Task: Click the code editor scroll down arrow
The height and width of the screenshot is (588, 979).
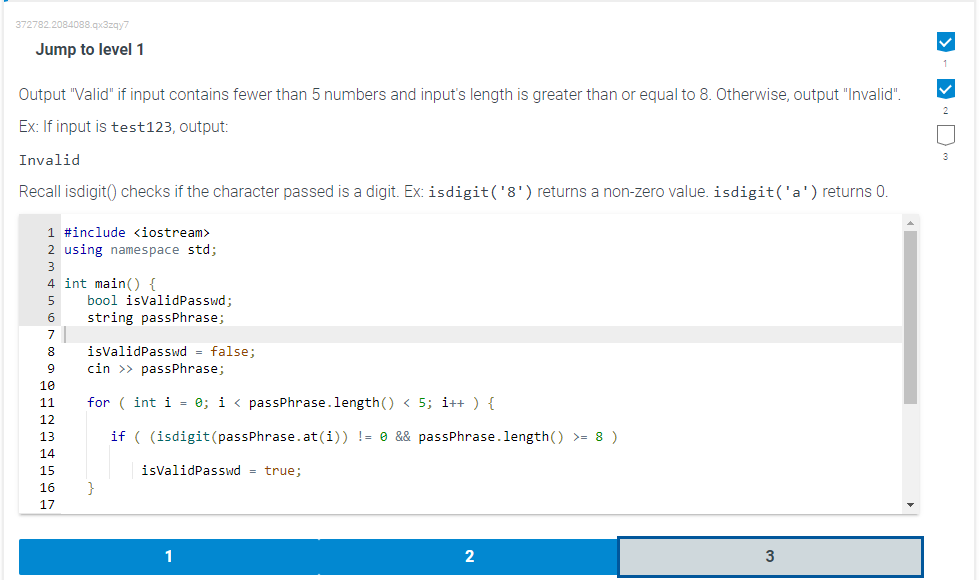Action: [x=910, y=505]
